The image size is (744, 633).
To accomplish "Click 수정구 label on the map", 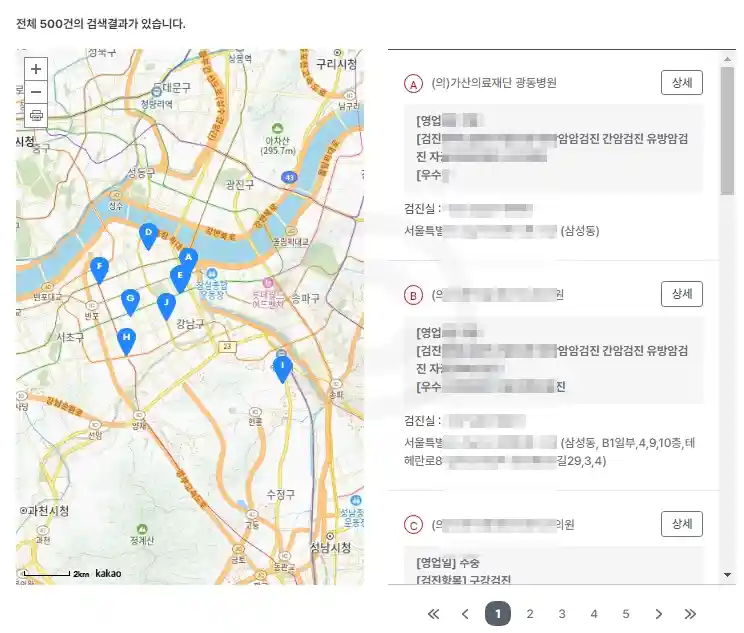I will (280, 495).
